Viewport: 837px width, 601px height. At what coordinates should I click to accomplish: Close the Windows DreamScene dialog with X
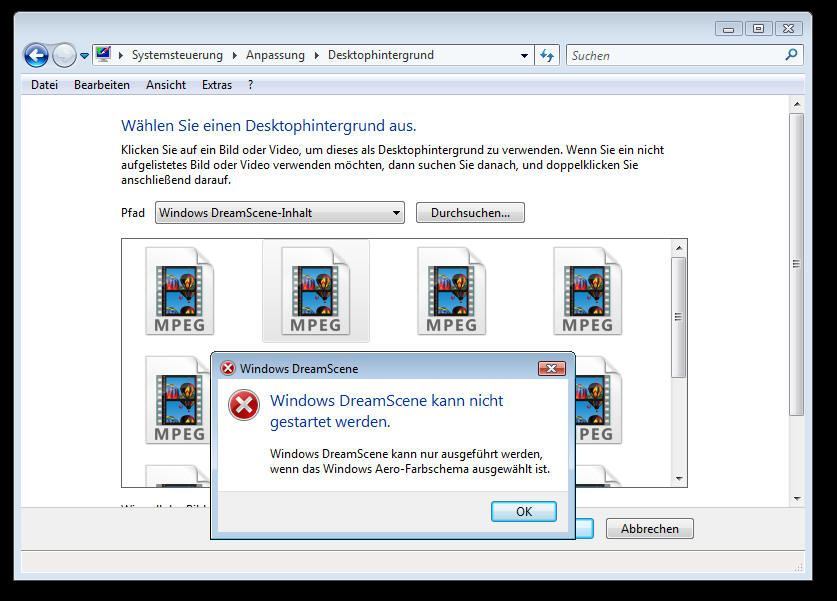coord(551,368)
